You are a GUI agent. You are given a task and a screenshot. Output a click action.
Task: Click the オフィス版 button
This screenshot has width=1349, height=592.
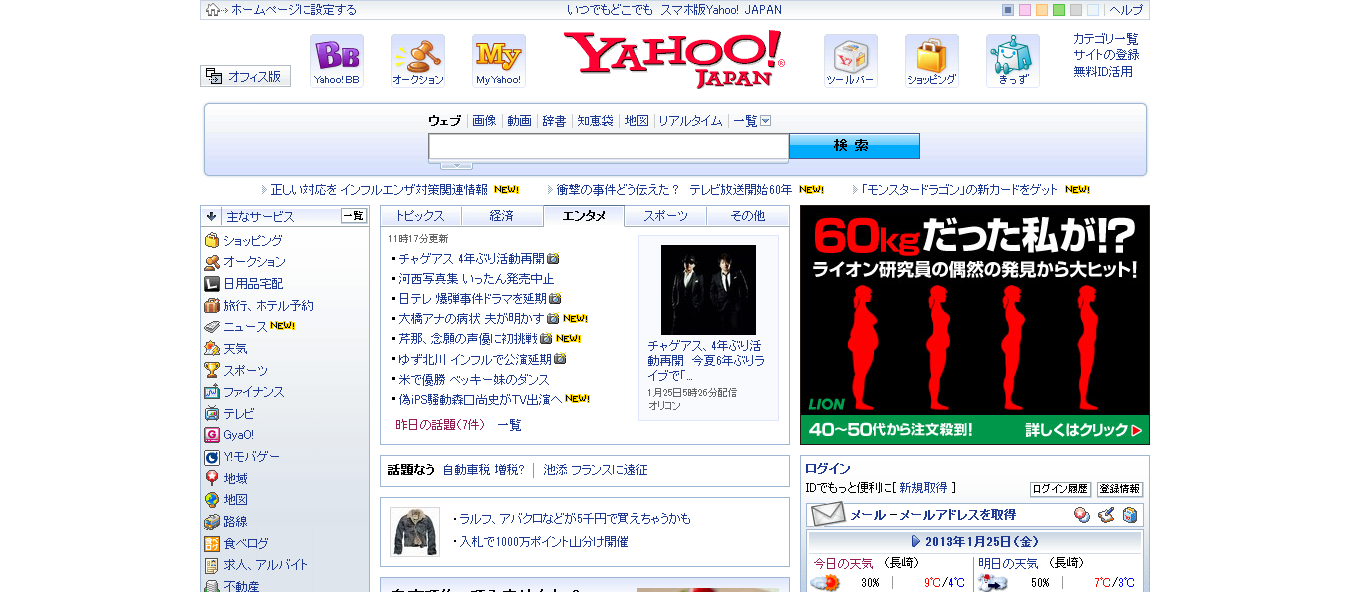pyautogui.click(x=246, y=76)
